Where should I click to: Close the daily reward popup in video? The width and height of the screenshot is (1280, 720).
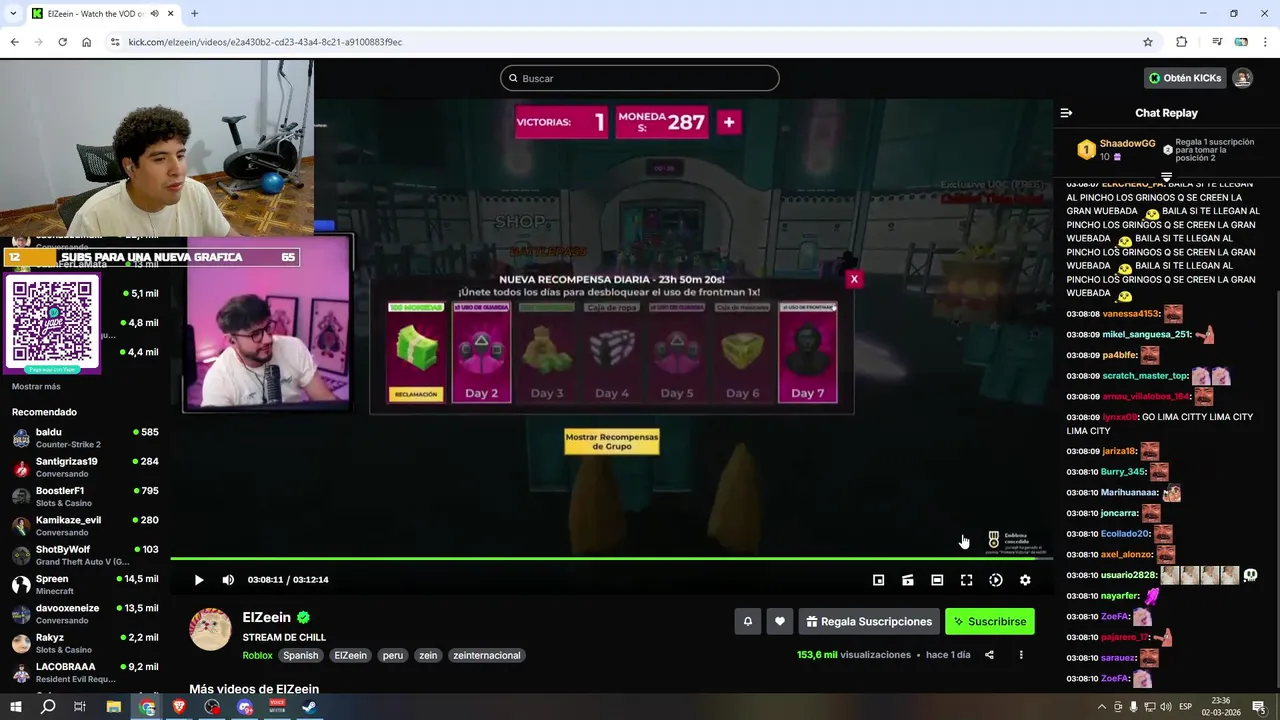click(854, 279)
